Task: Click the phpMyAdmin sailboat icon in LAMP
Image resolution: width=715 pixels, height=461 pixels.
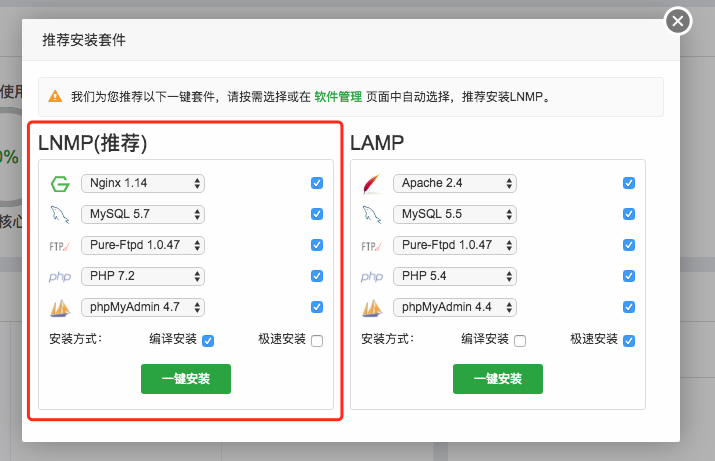Action: [372, 308]
